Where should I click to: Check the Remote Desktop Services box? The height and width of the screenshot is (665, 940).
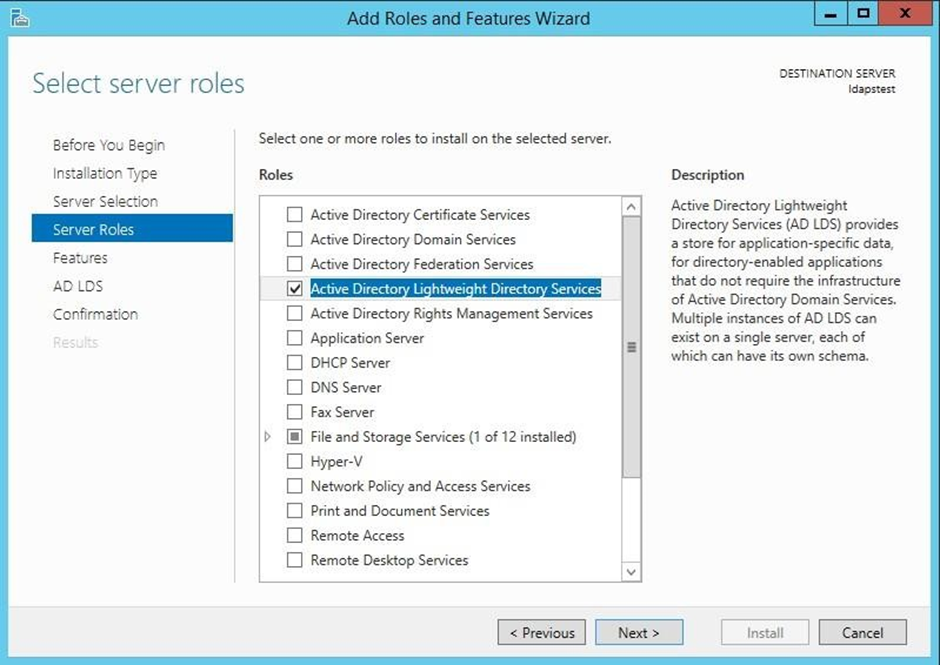pos(294,561)
